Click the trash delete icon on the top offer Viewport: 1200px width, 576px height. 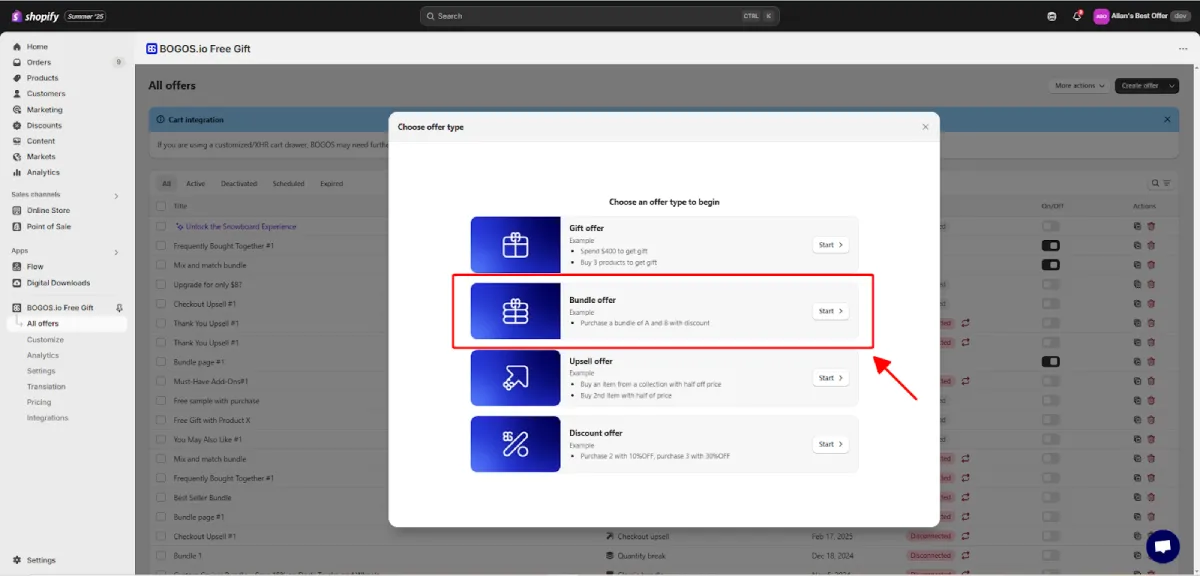pos(1151,226)
